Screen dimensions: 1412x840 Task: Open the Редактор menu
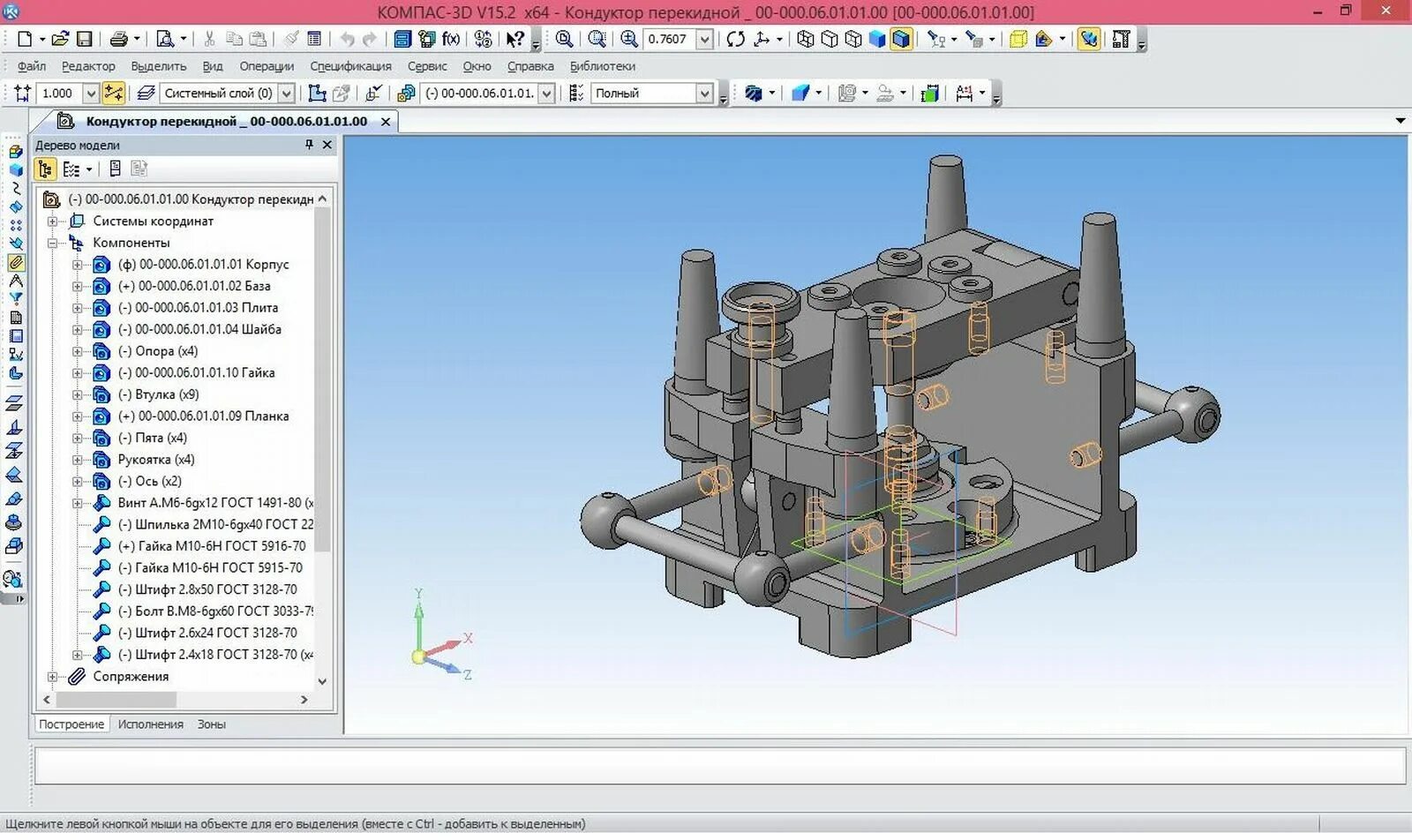pyautogui.click(x=88, y=66)
